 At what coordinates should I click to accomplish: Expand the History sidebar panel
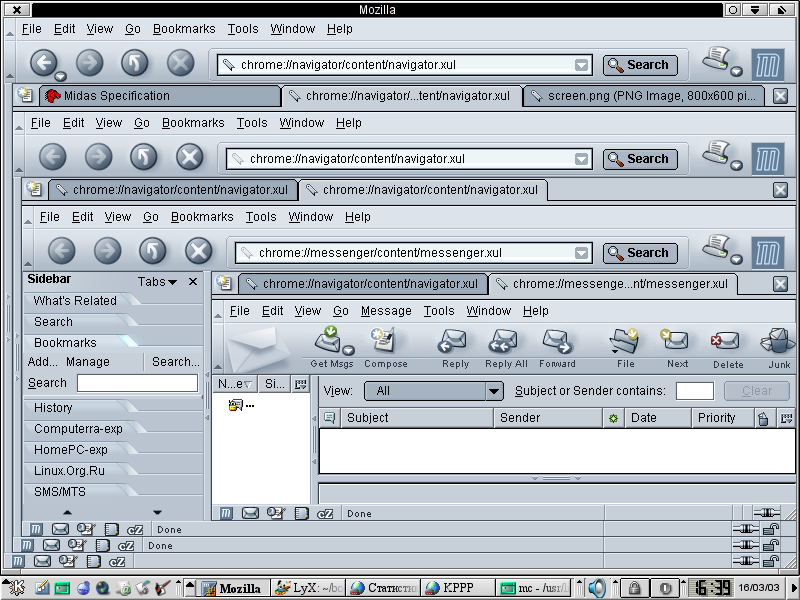[x=53, y=408]
